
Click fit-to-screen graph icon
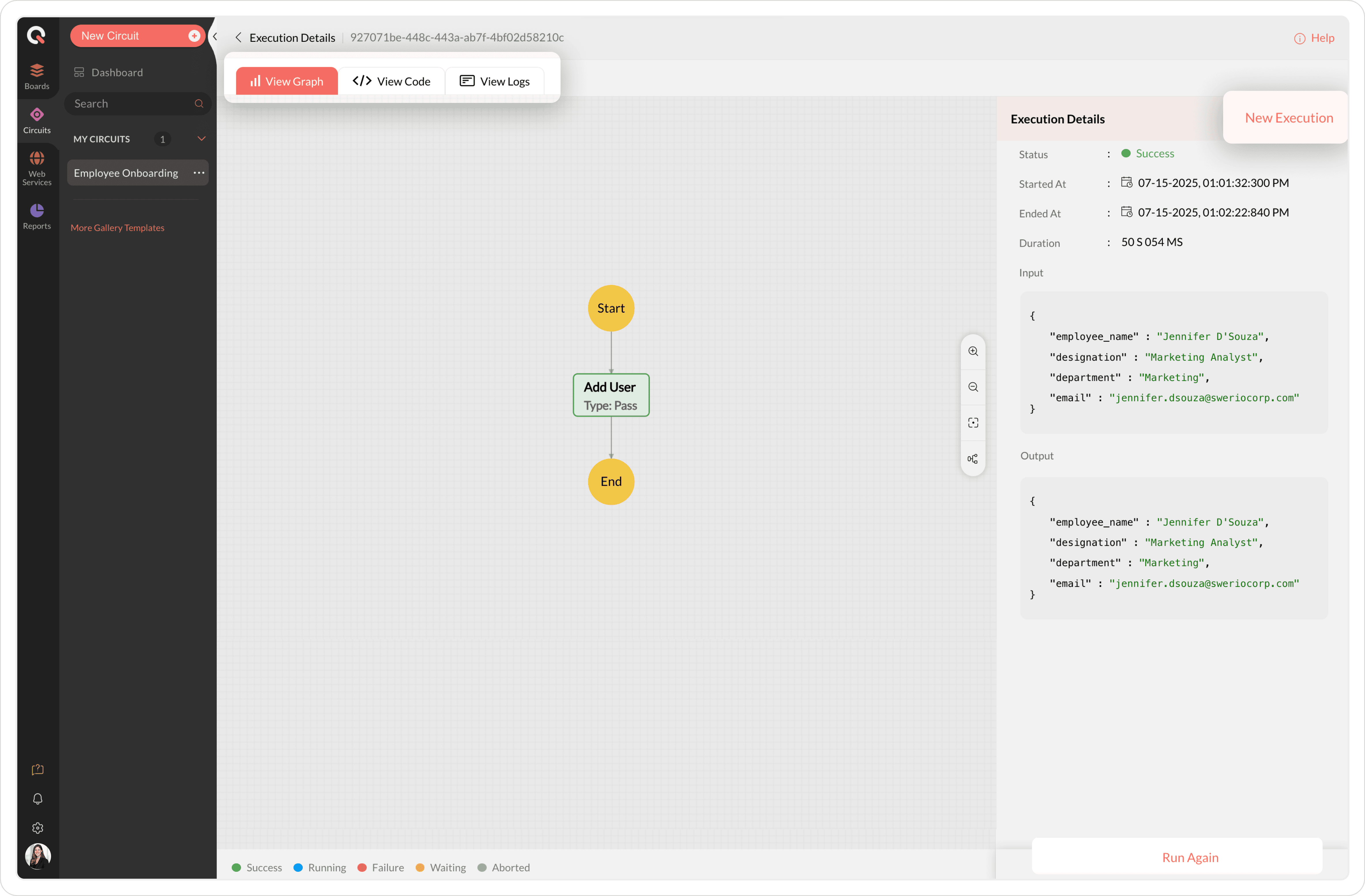[973, 423]
